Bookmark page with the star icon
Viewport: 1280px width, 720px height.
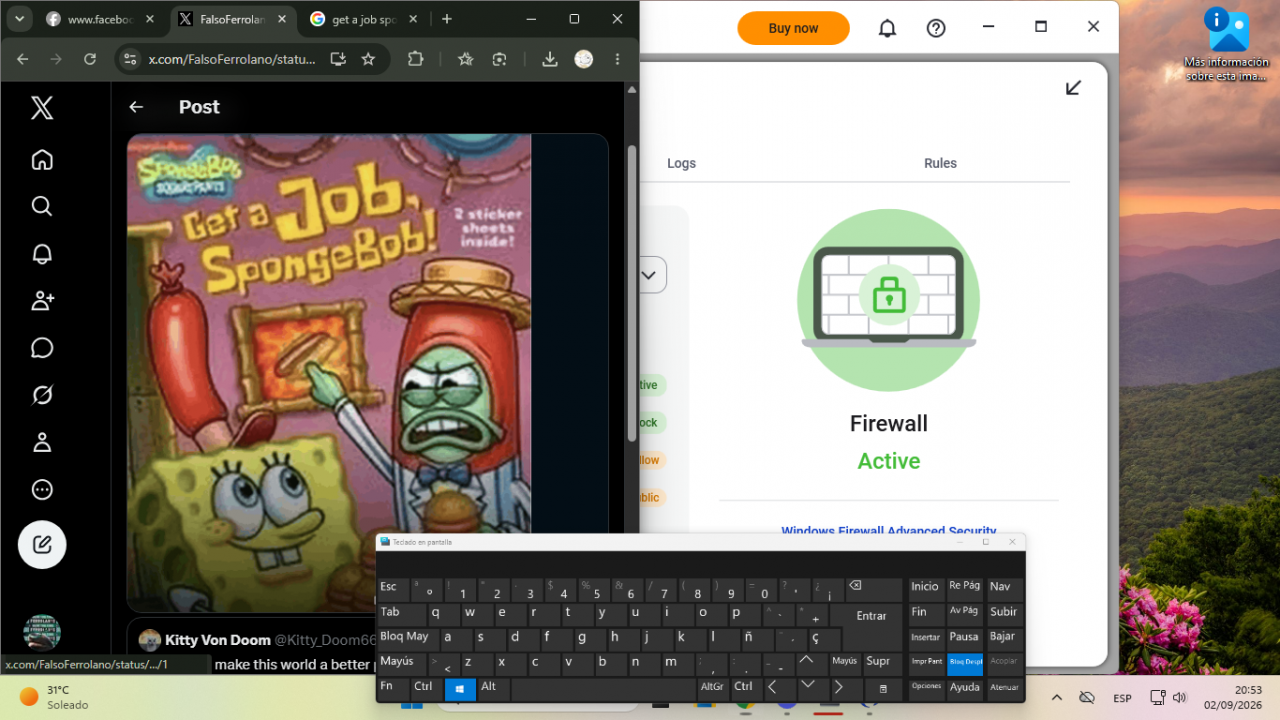click(368, 59)
